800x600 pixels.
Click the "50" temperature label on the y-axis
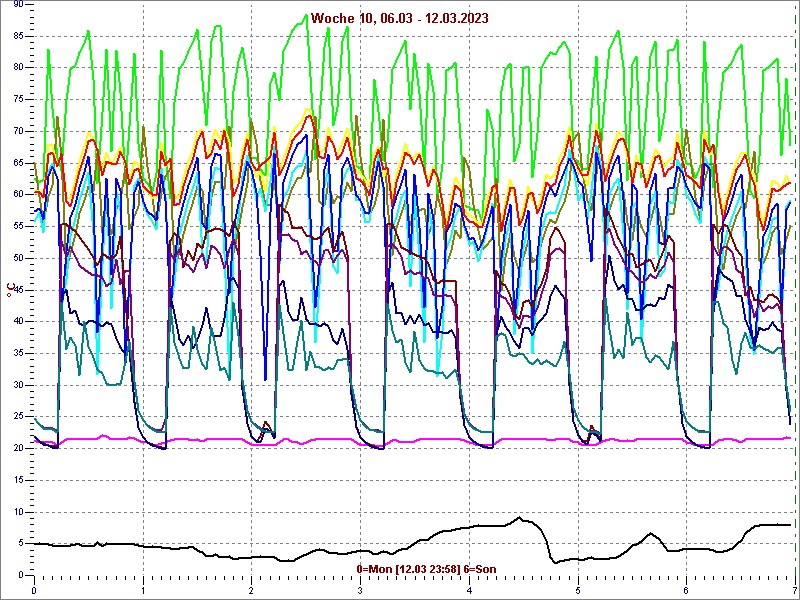point(18,258)
